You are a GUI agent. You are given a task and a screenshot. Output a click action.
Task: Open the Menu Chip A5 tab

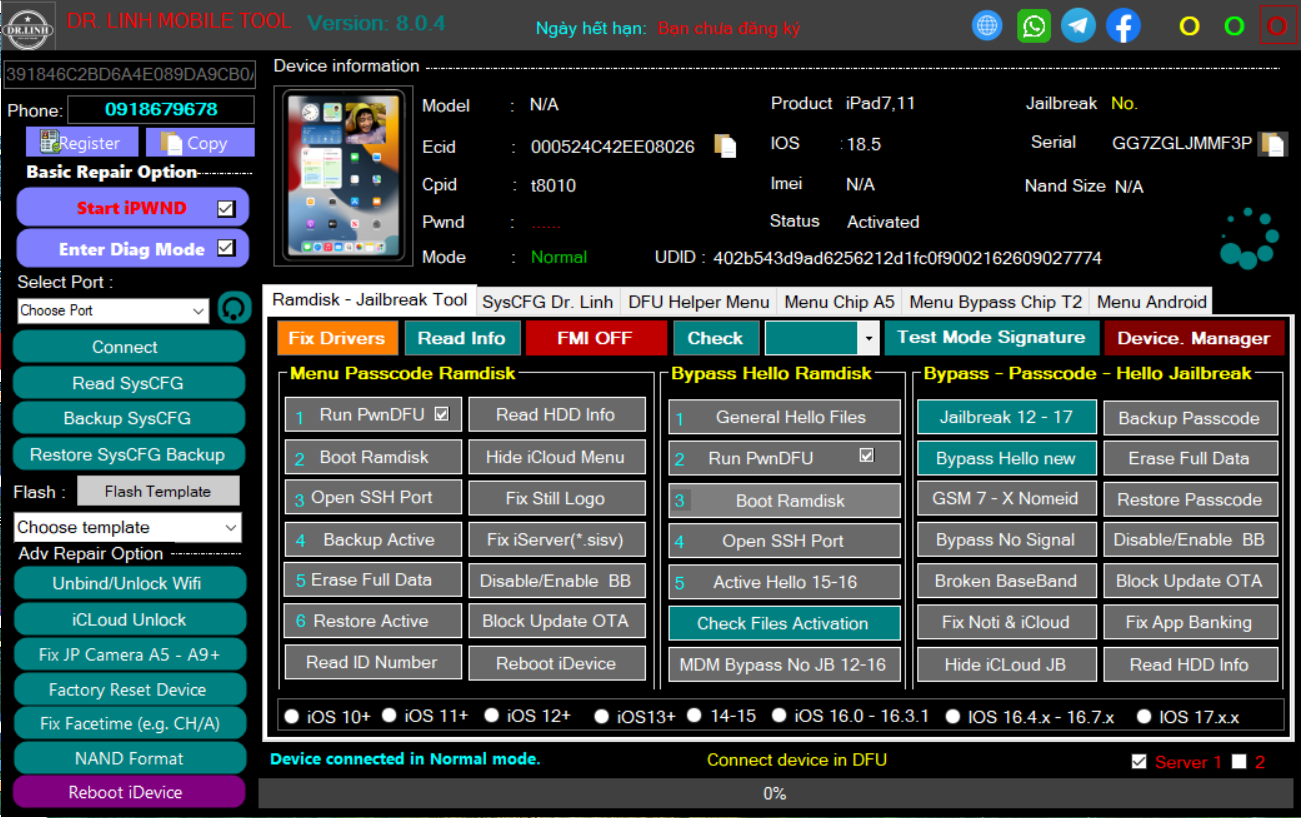coord(839,302)
